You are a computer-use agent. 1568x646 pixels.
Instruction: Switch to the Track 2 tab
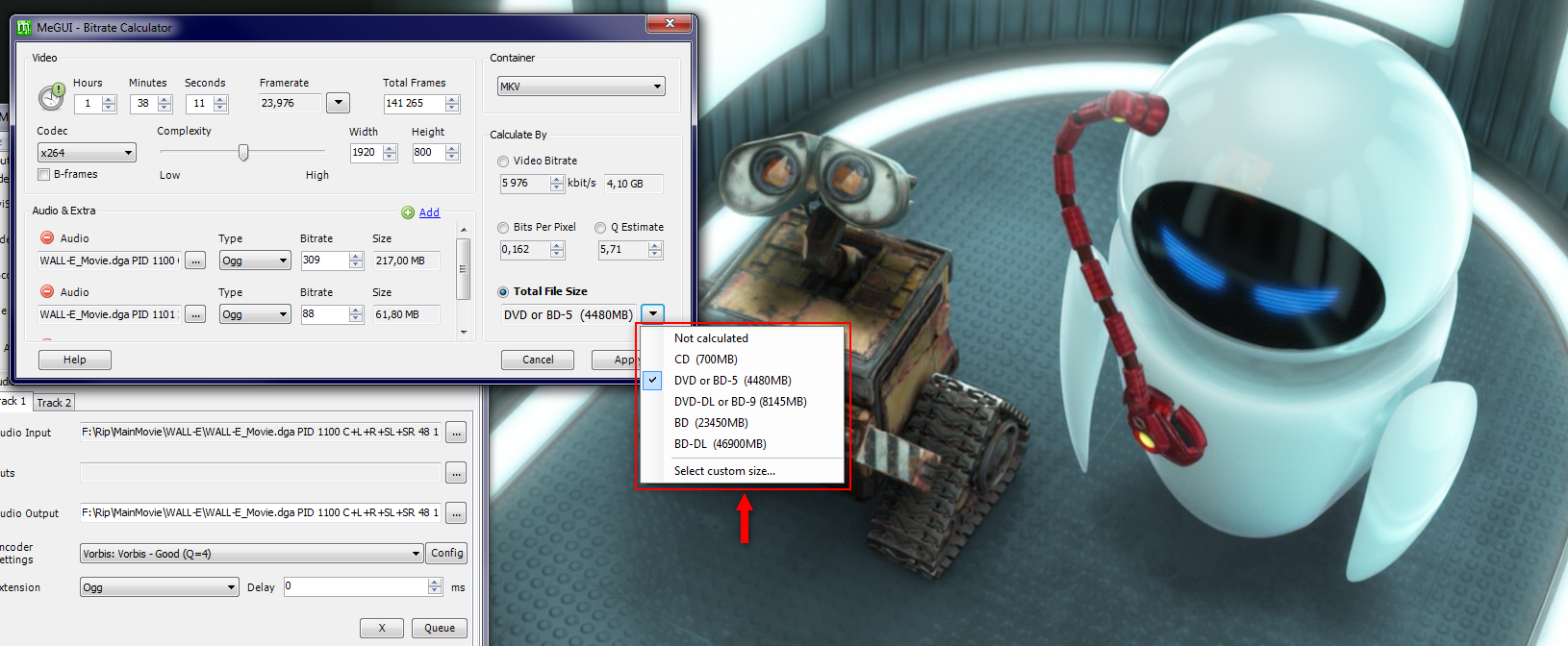[54, 403]
